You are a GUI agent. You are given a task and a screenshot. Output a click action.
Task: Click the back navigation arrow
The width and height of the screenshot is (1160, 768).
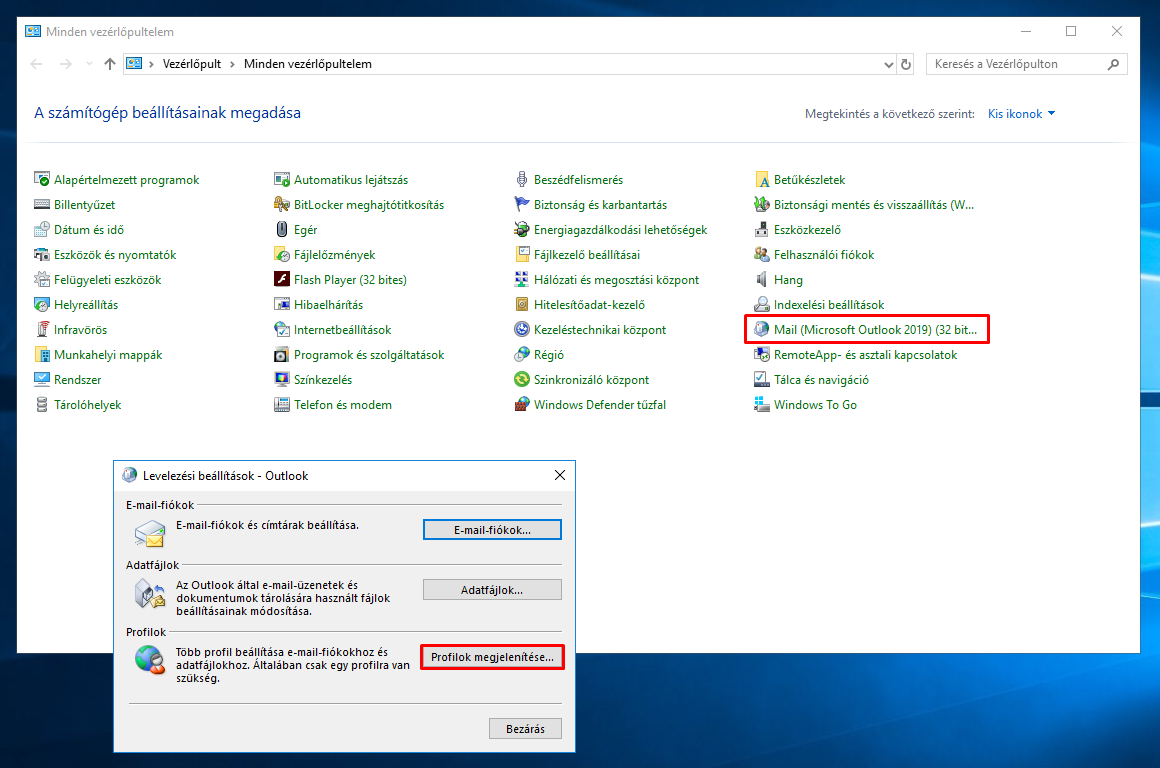tap(36, 64)
